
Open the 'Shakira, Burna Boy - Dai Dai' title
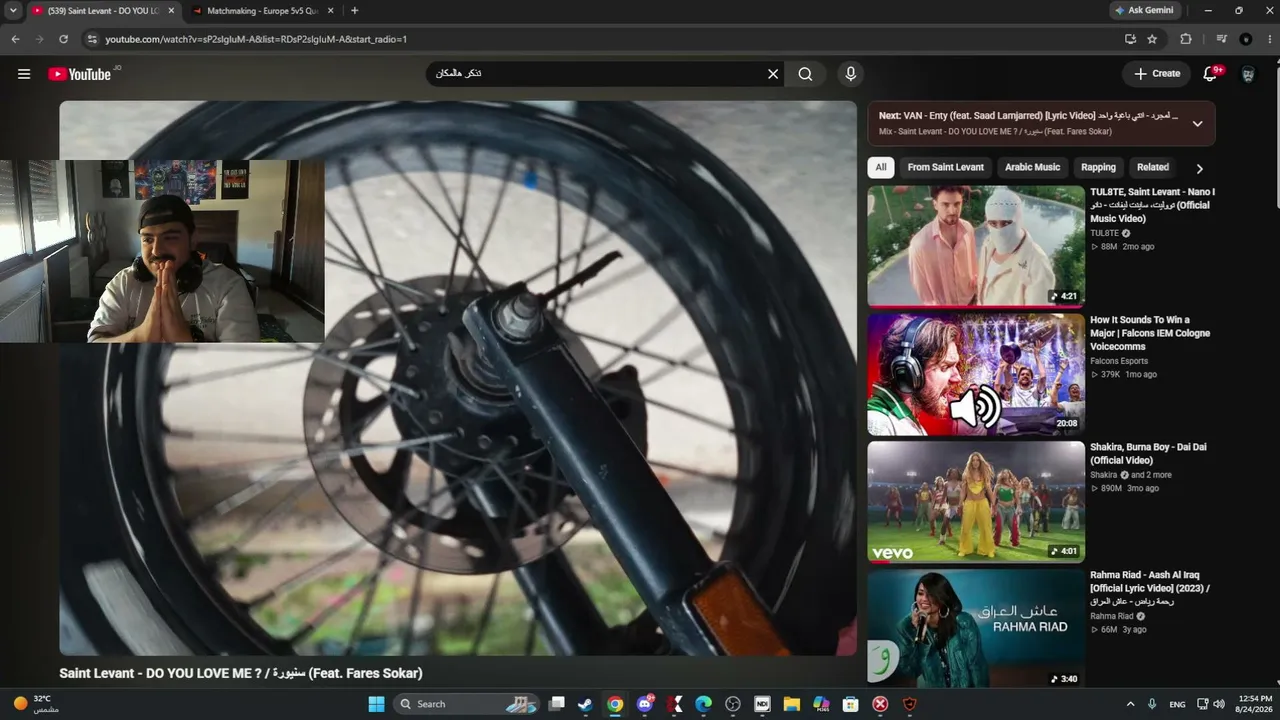pos(1148,454)
